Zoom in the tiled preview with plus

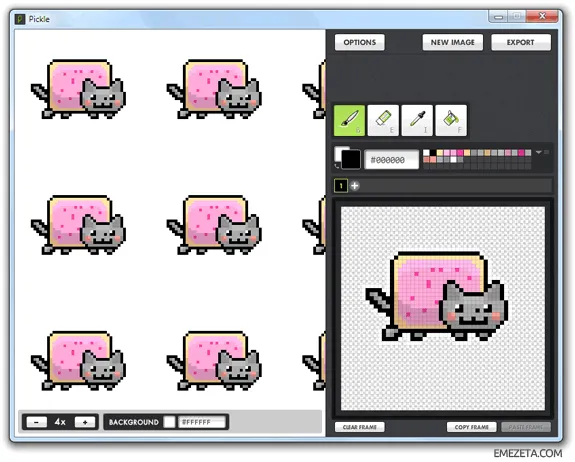pos(85,422)
